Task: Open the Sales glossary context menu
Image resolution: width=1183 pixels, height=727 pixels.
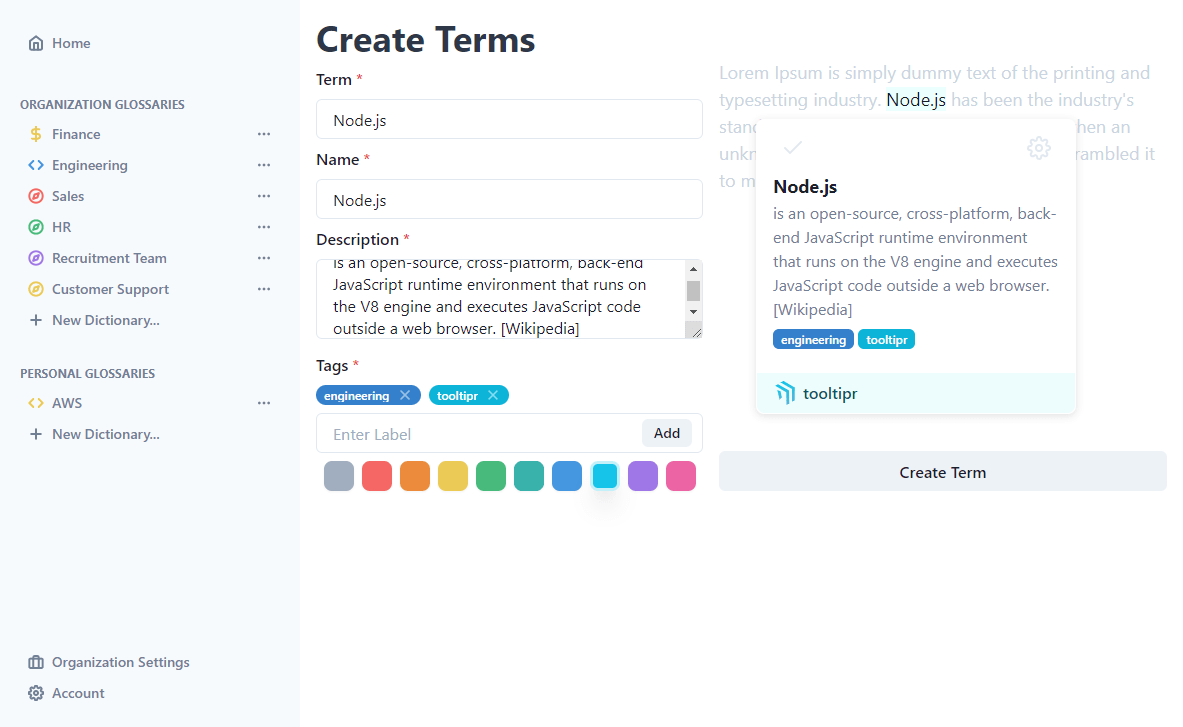Action: pos(264,195)
